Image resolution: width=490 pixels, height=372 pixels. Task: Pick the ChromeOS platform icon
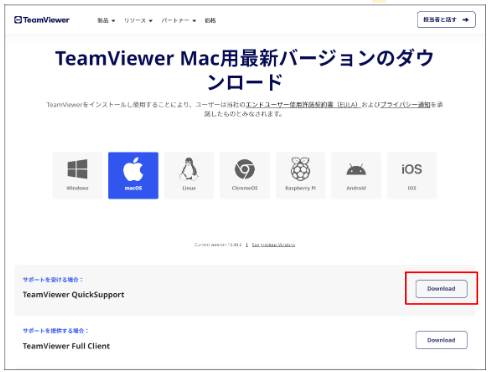coord(245,175)
